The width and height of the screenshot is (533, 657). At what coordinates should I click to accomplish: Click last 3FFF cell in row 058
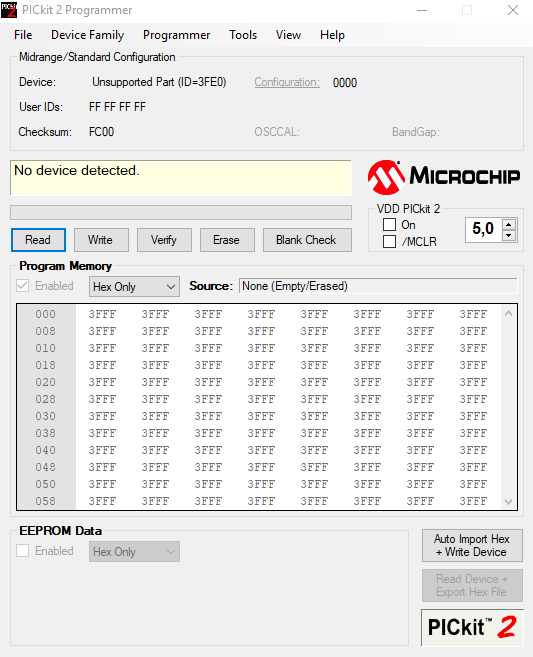[x=473, y=501]
